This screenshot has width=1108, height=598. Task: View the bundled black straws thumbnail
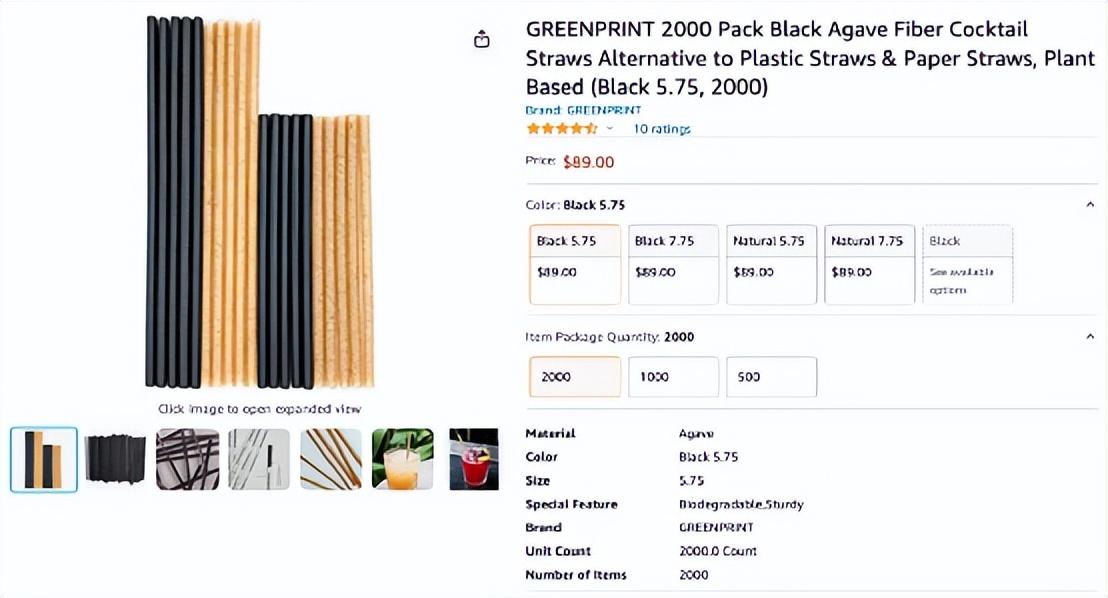coord(115,460)
